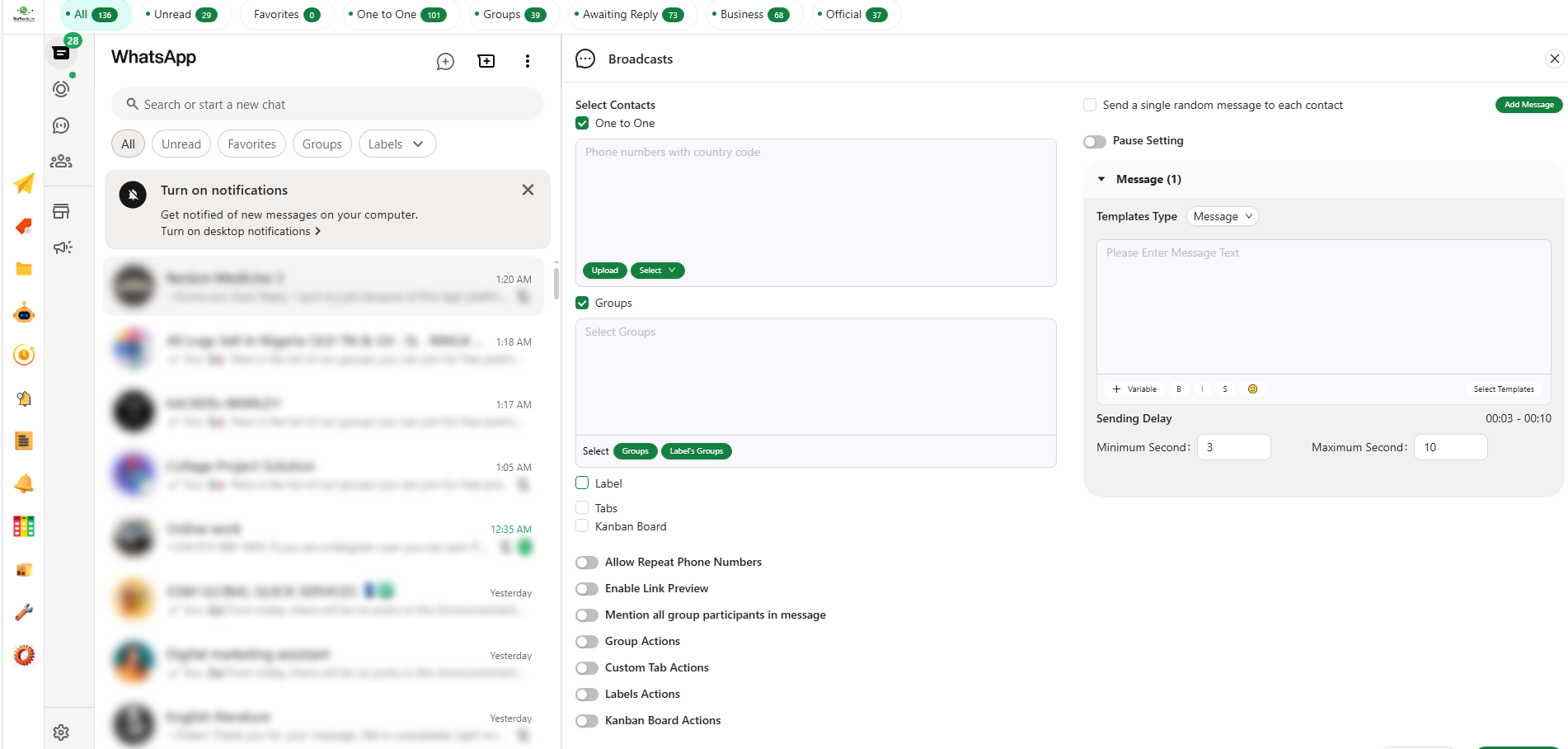Screen dimensions: 1568x749
Task: Check the Label checkbox
Action: 582,483
